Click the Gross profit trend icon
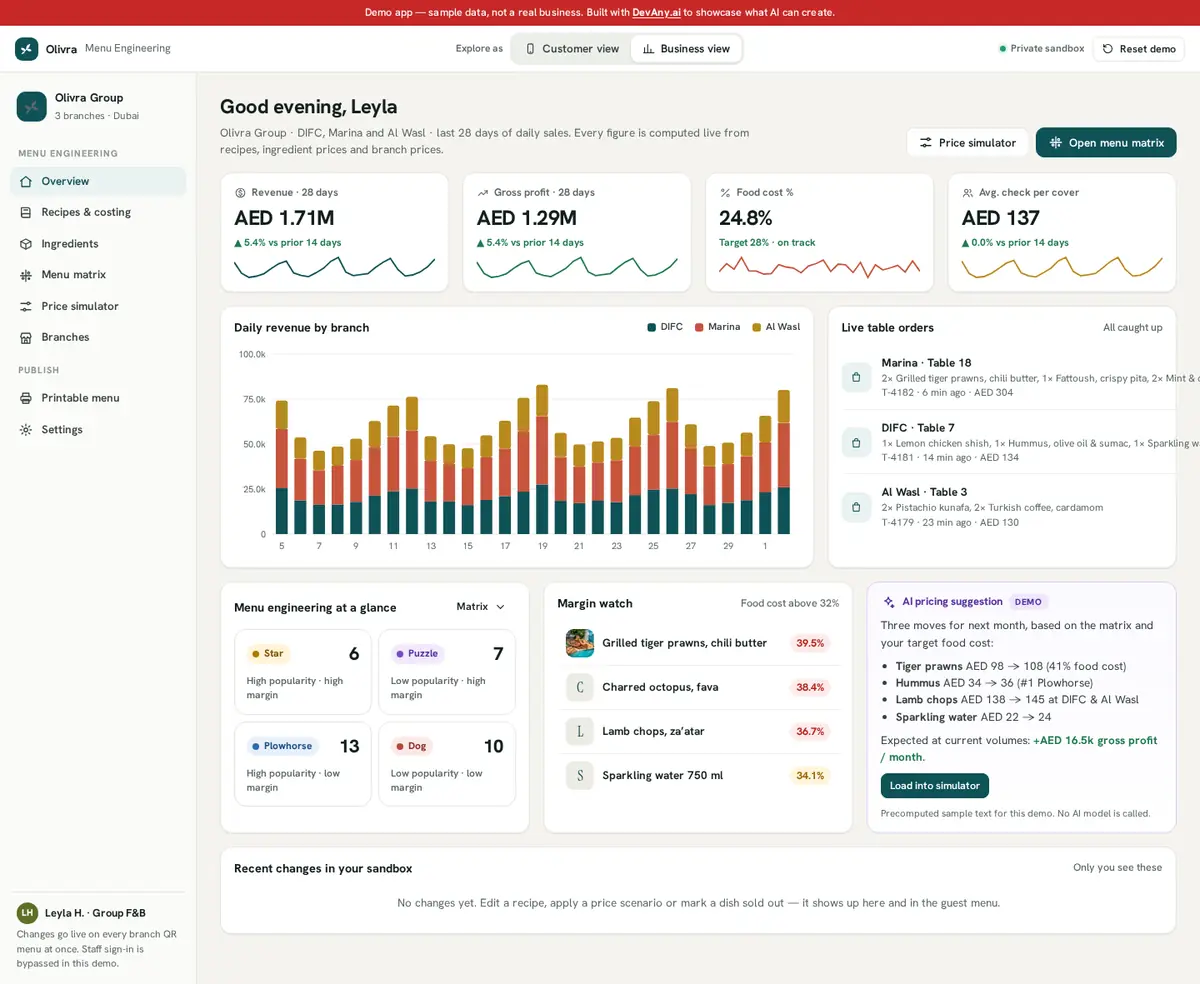 (x=483, y=192)
